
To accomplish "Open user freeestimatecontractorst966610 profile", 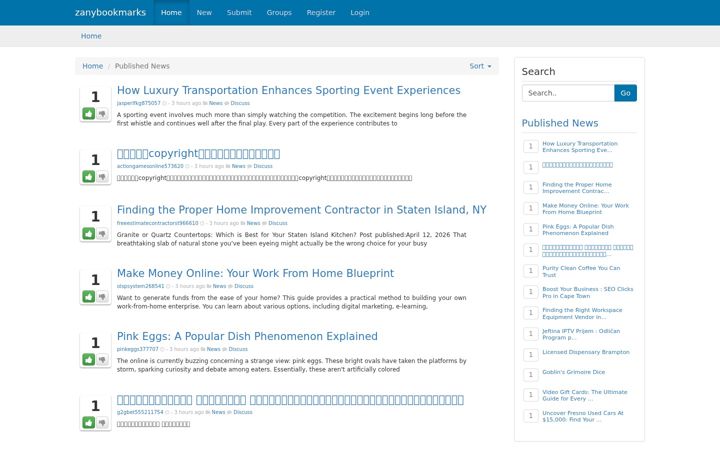I will [x=158, y=223].
